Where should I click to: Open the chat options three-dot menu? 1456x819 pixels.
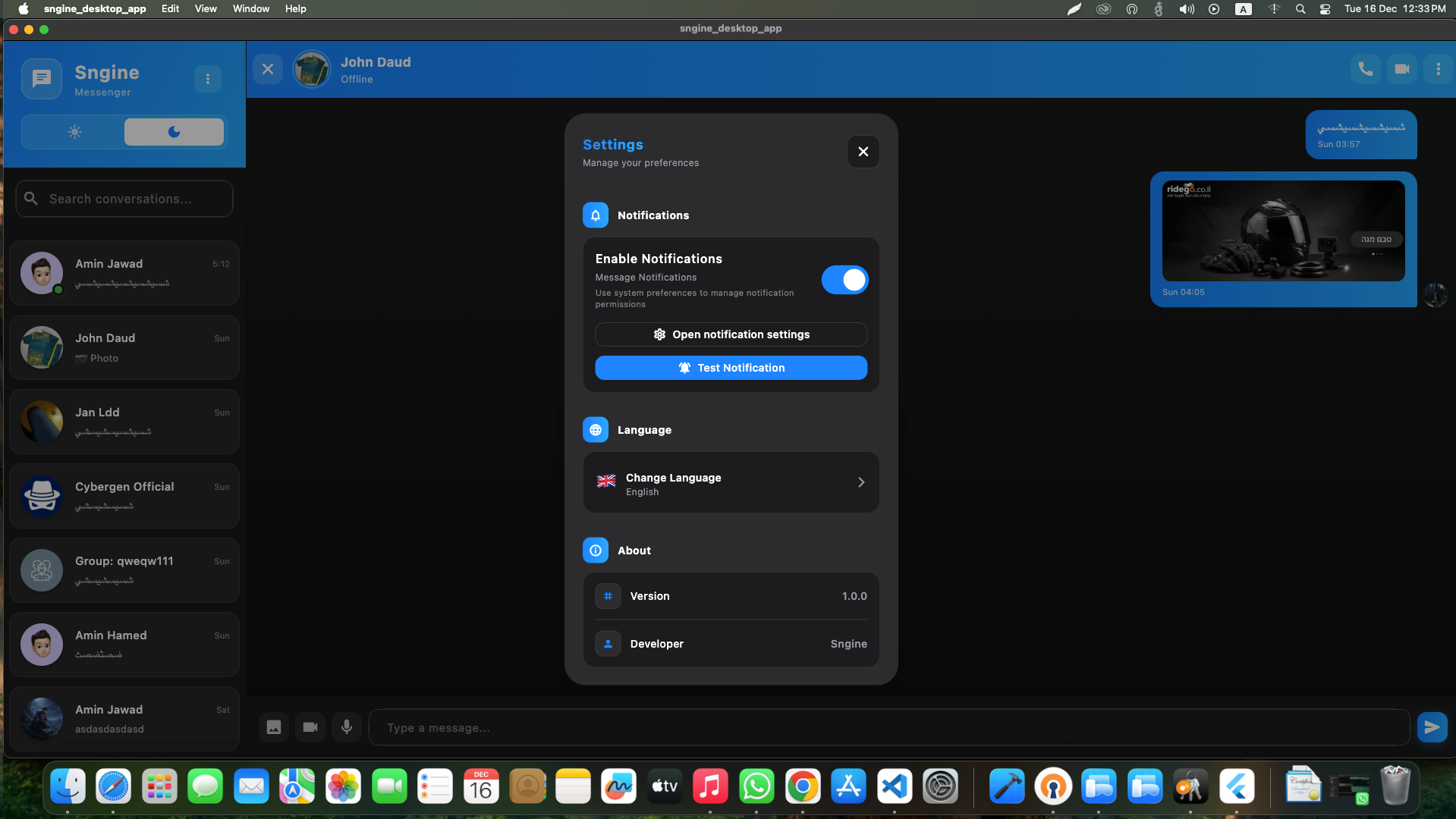coord(1437,69)
